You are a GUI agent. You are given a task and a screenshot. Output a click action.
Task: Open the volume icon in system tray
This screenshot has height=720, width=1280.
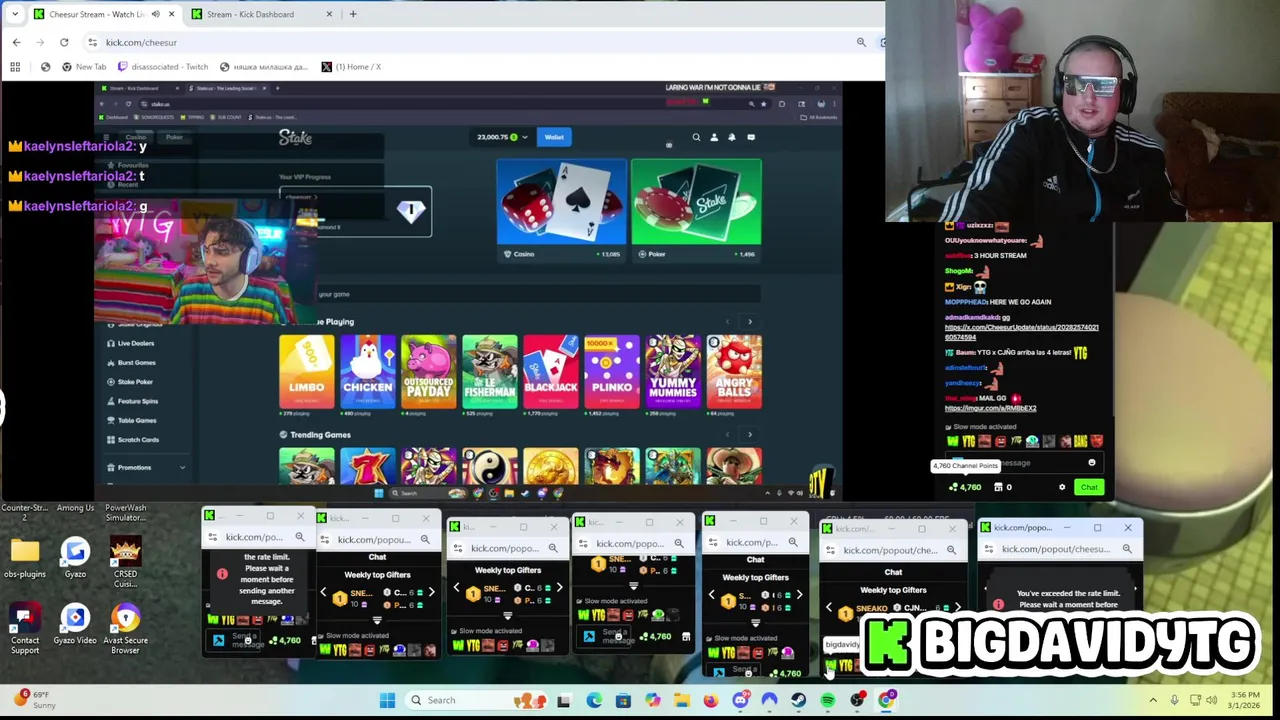click(1211, 700)
